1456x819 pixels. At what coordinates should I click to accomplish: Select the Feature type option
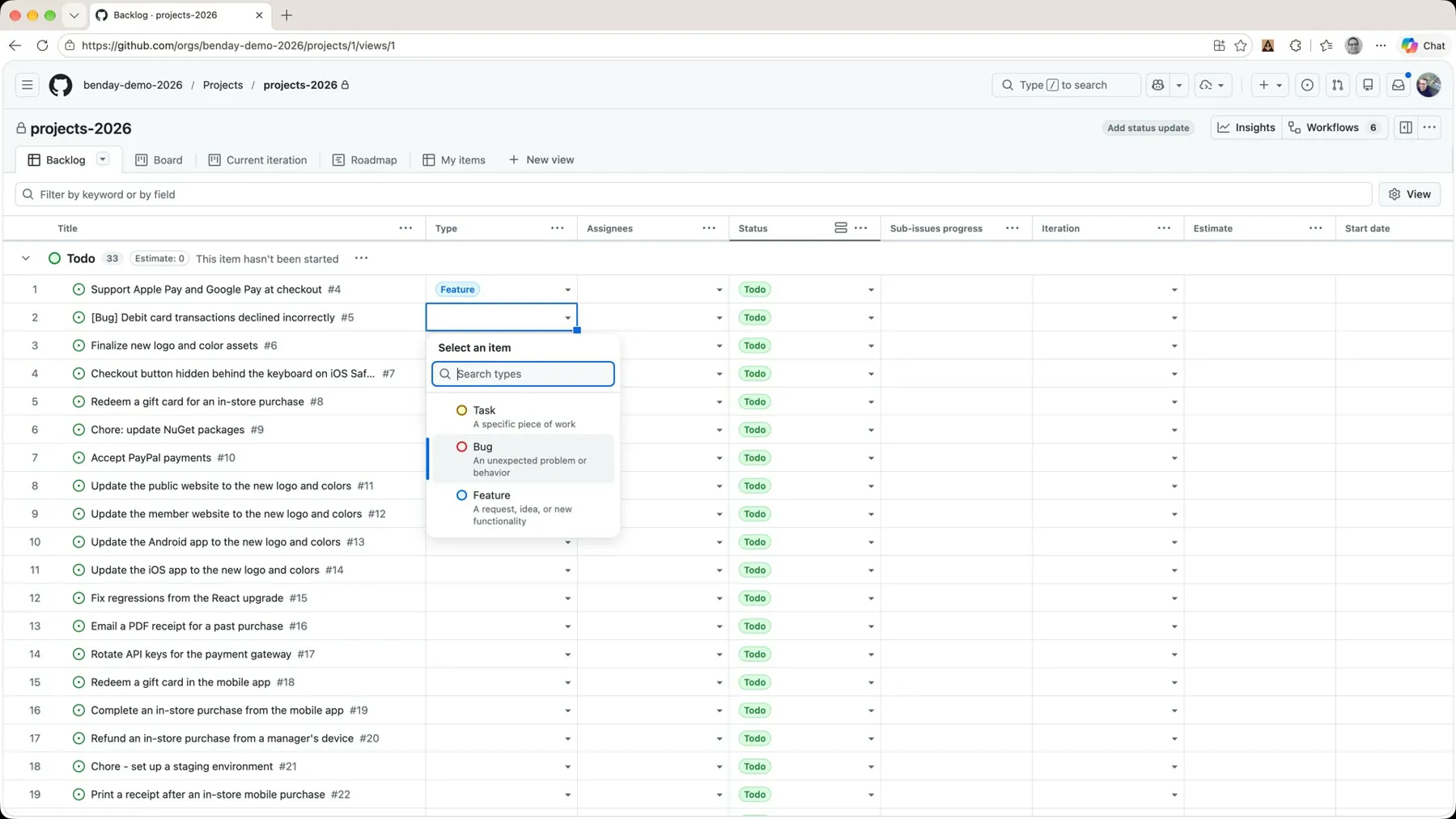[x=523, y=507]
